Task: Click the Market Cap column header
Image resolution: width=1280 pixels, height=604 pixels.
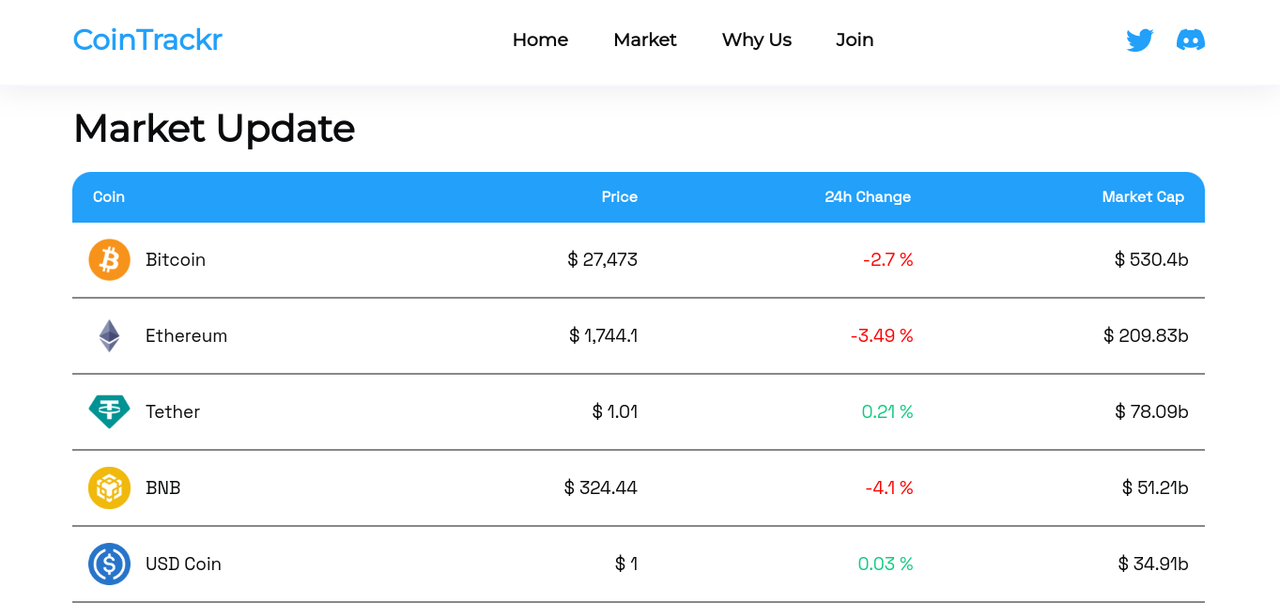Action: [1142, 197]
